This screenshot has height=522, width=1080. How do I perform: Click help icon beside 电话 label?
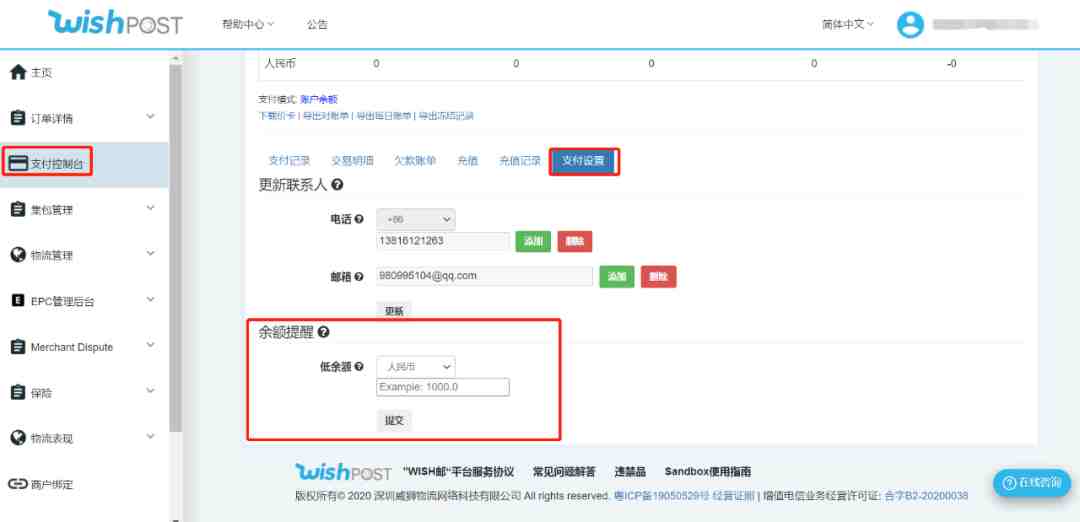coord(358,220)
